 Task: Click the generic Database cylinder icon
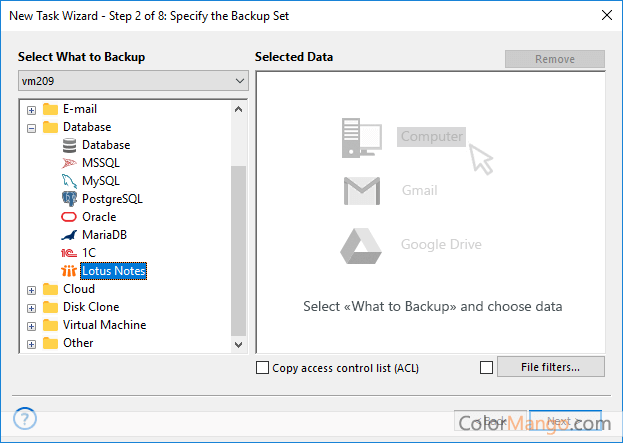tap(69, 145)
